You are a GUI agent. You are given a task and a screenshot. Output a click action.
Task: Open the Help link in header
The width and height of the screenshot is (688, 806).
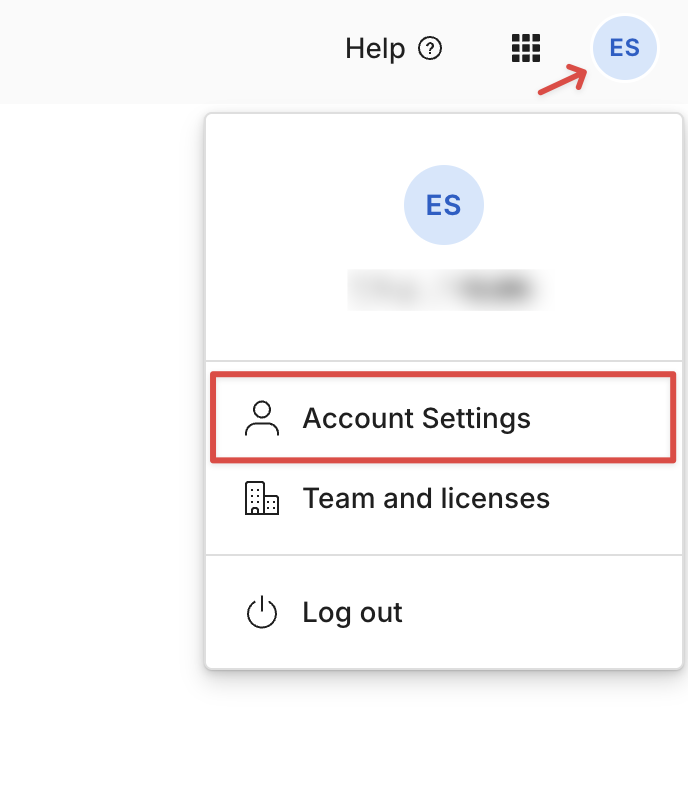pyautogui.click(x=393, y=49)
